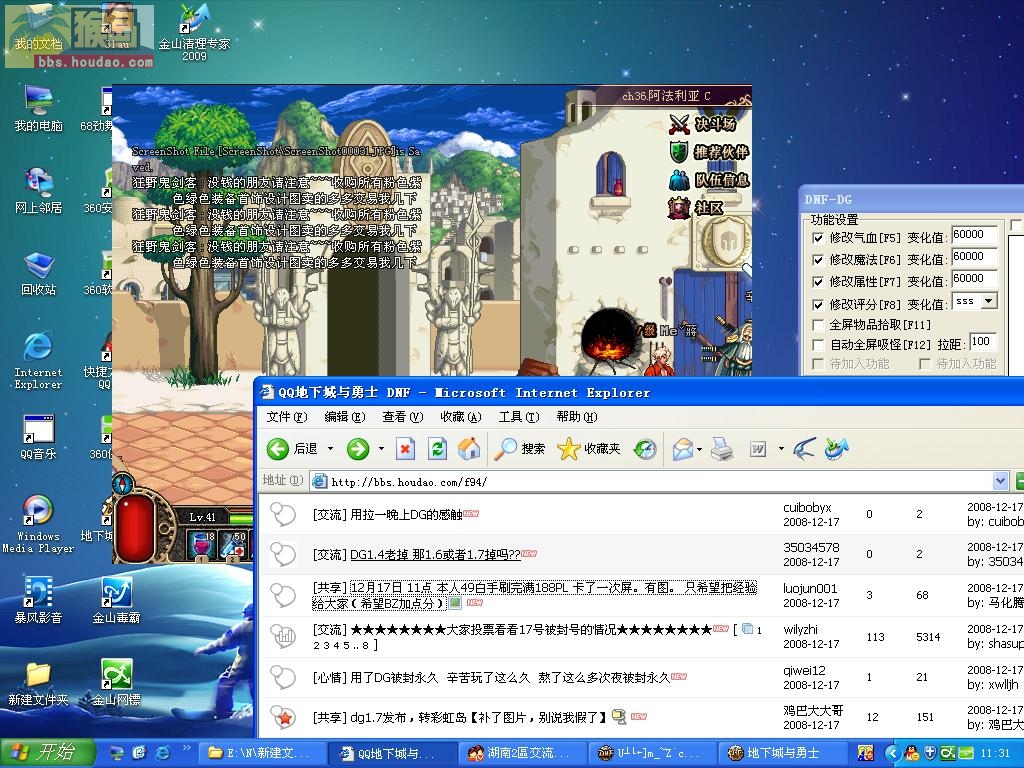The image size is (1024, 768).
Task: Open 新建文件夹 desktop folder
Action: click(39, 682)
